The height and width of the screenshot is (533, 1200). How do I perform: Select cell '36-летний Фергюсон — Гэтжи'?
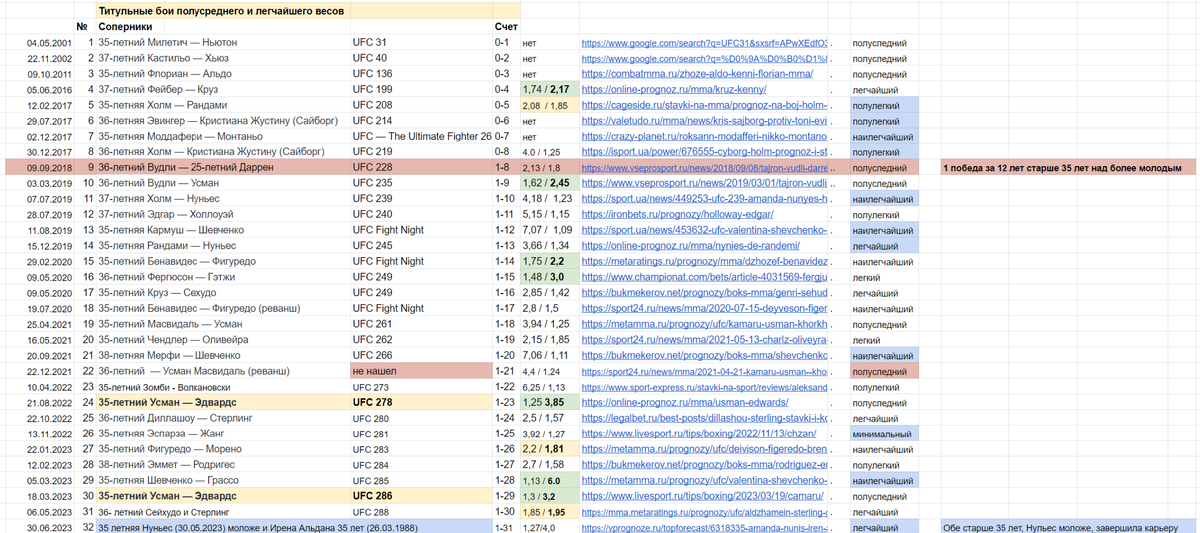point(223,276)
